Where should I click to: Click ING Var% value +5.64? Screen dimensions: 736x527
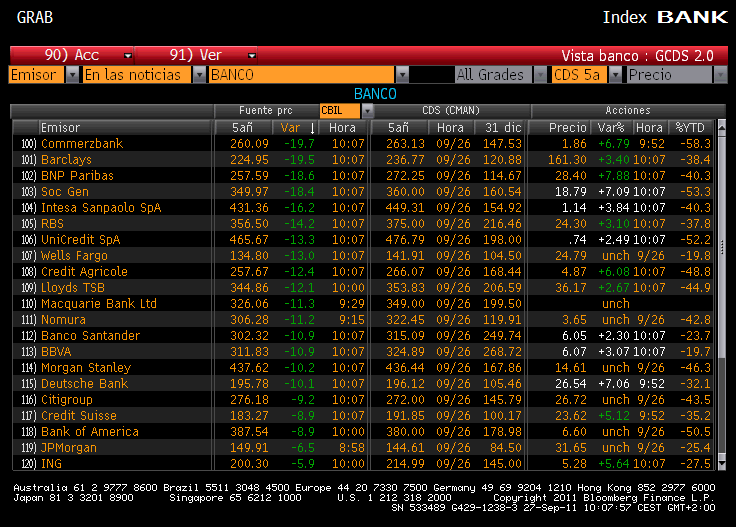pyautogui.click(x=613, y=463)
